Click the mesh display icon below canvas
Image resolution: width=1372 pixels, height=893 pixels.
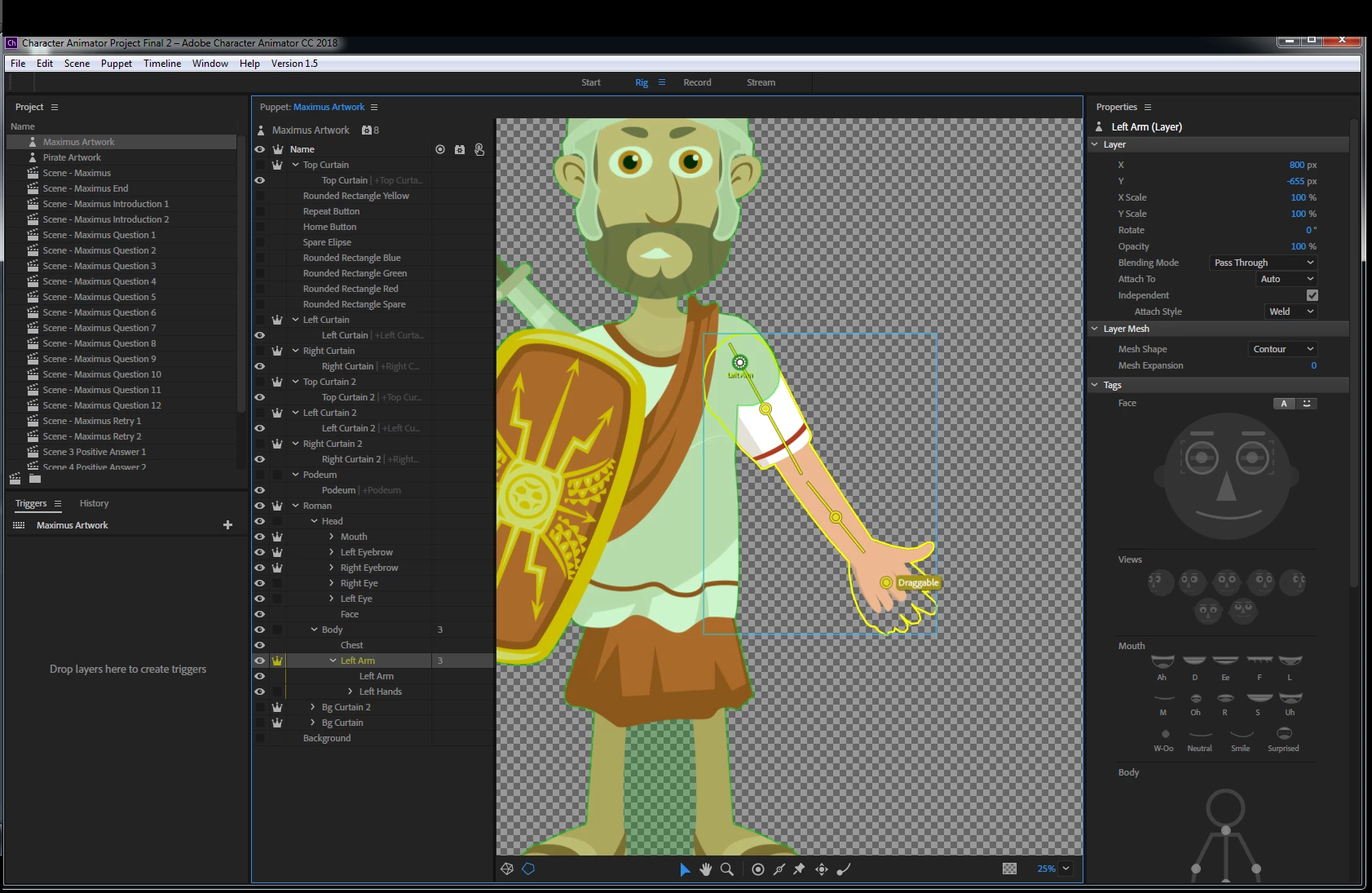pos(507,869)
